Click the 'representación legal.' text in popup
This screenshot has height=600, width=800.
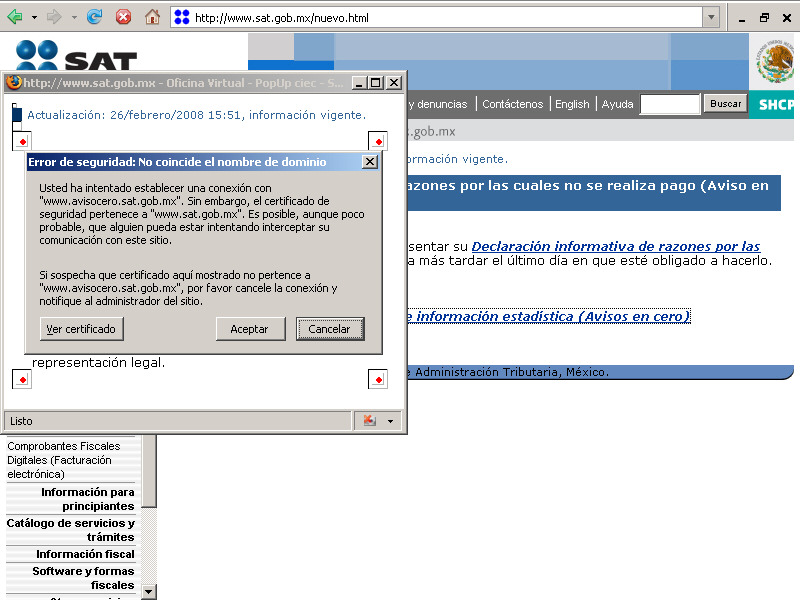tap(98, 363)
